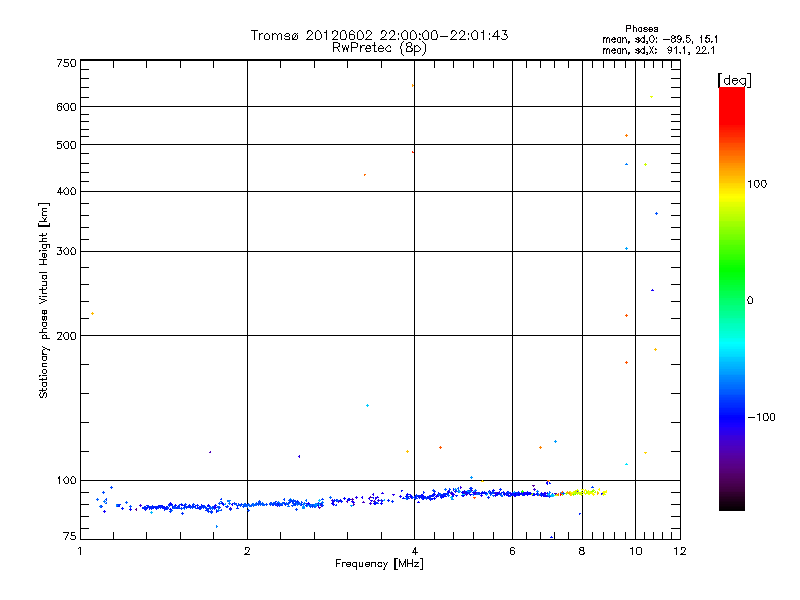
Task: Click the cyan data point near 3.3 MHz, 140 km
Action: point(367,406)
